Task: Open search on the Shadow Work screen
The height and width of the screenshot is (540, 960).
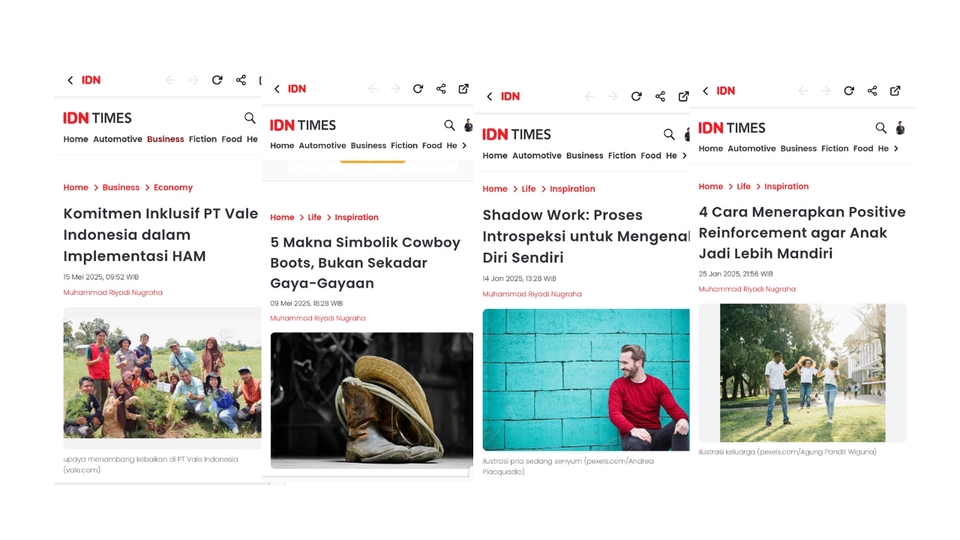Action: point(669,134)
